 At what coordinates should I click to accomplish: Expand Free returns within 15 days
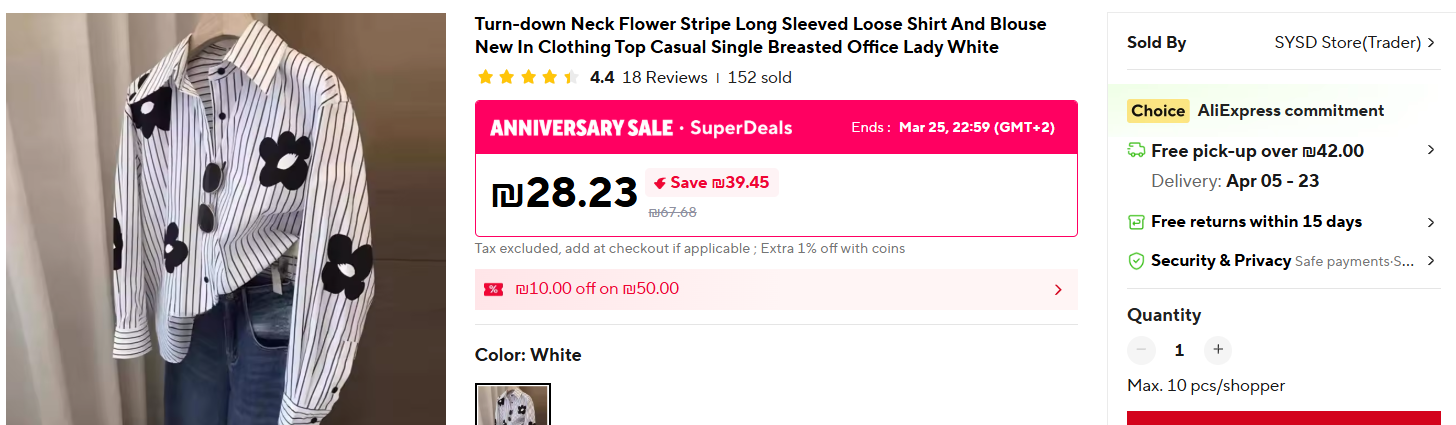pyautogui.click(x=1431, y=222)
